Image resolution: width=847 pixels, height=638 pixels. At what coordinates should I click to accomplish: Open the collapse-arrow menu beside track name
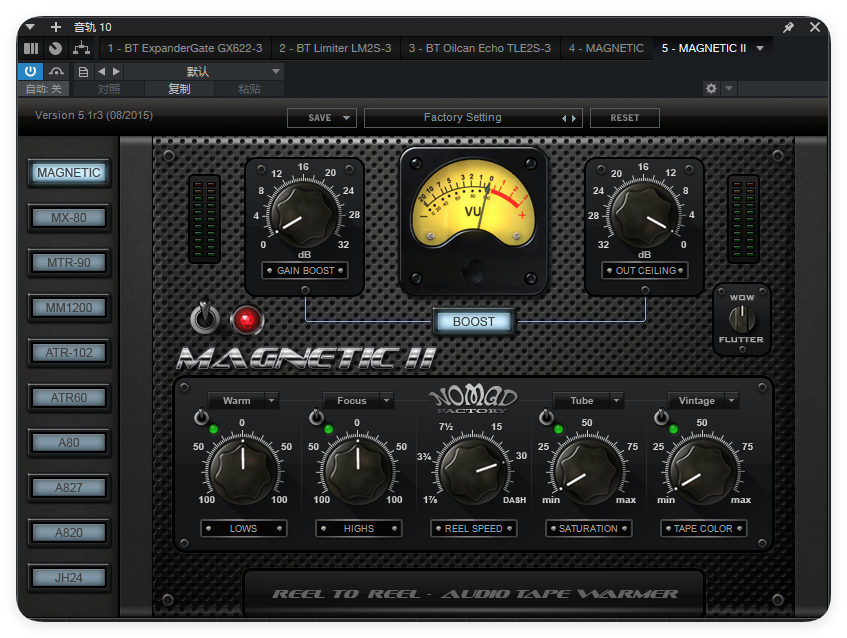[x=30, y=26]
